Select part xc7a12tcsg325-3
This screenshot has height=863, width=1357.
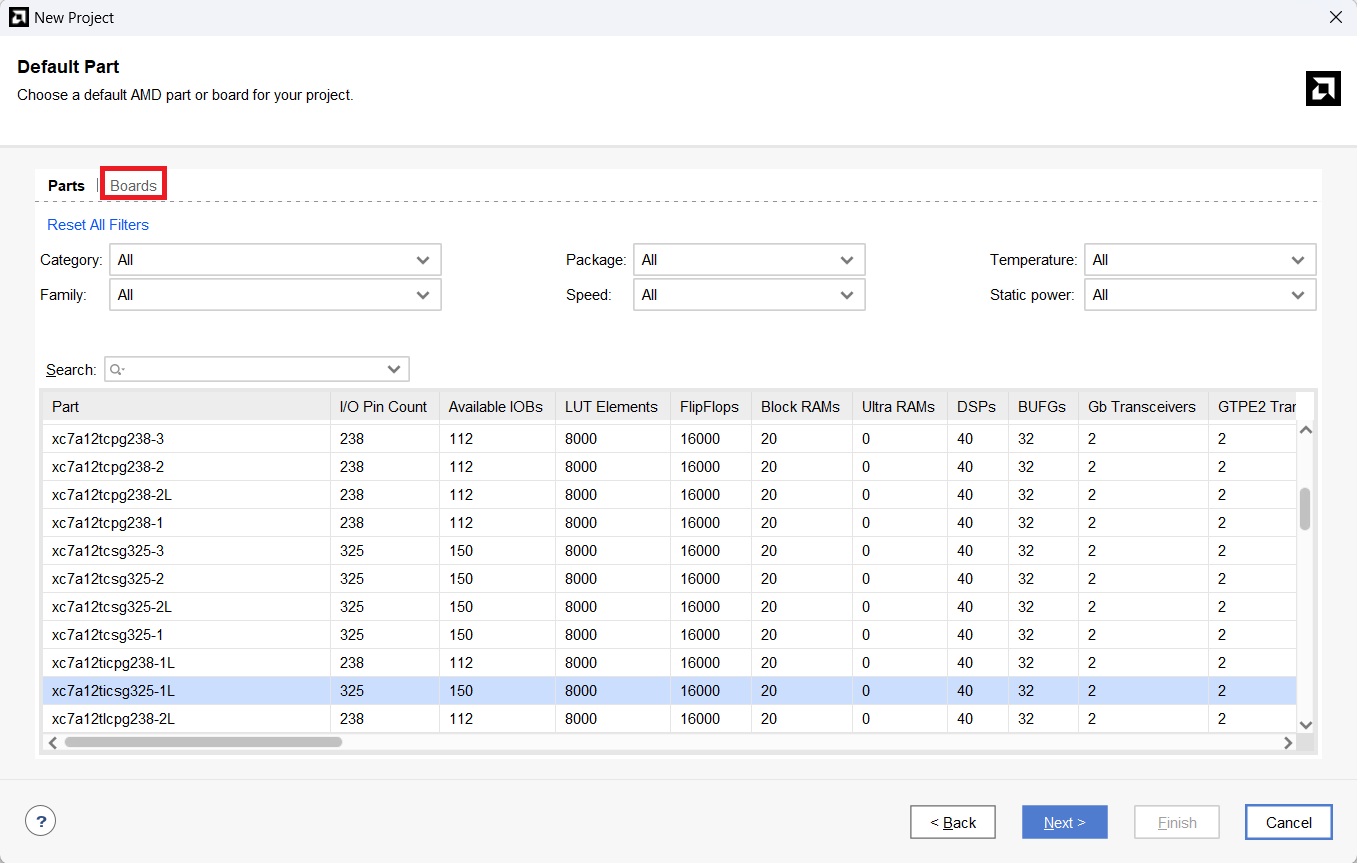669,551
